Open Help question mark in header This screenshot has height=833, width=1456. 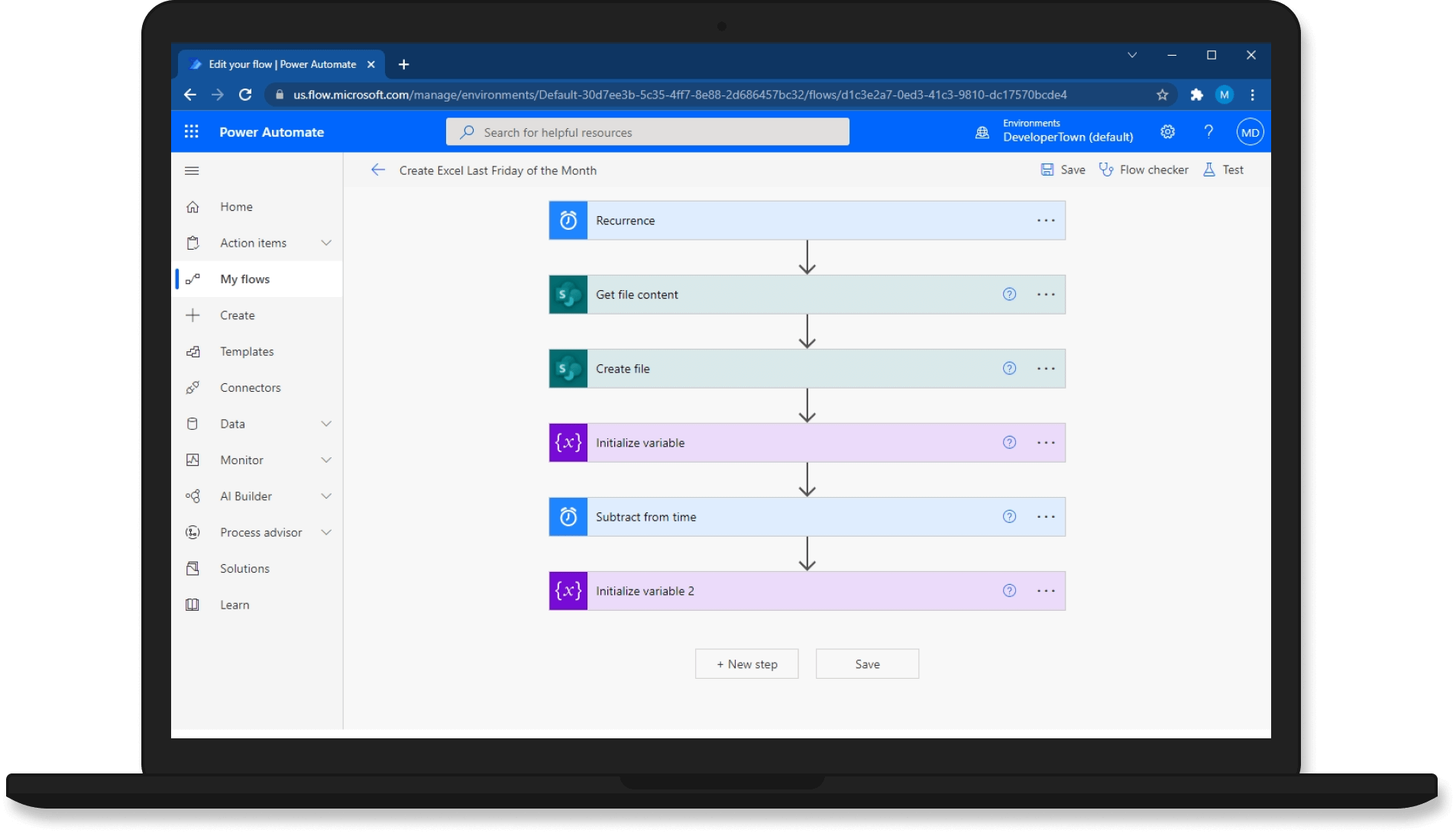(1208, 132)
